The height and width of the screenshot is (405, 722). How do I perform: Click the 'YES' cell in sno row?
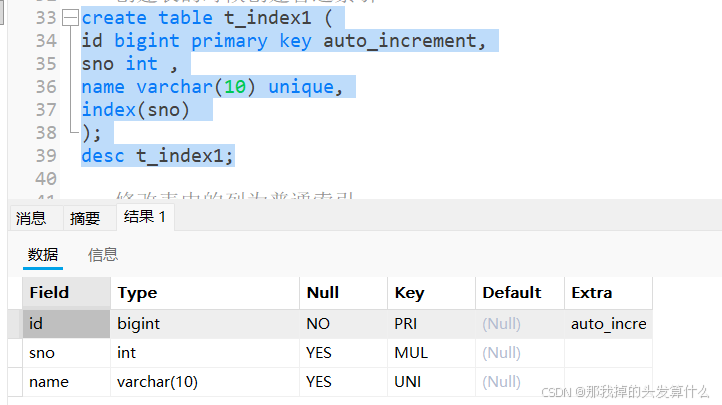pos(344,353)
